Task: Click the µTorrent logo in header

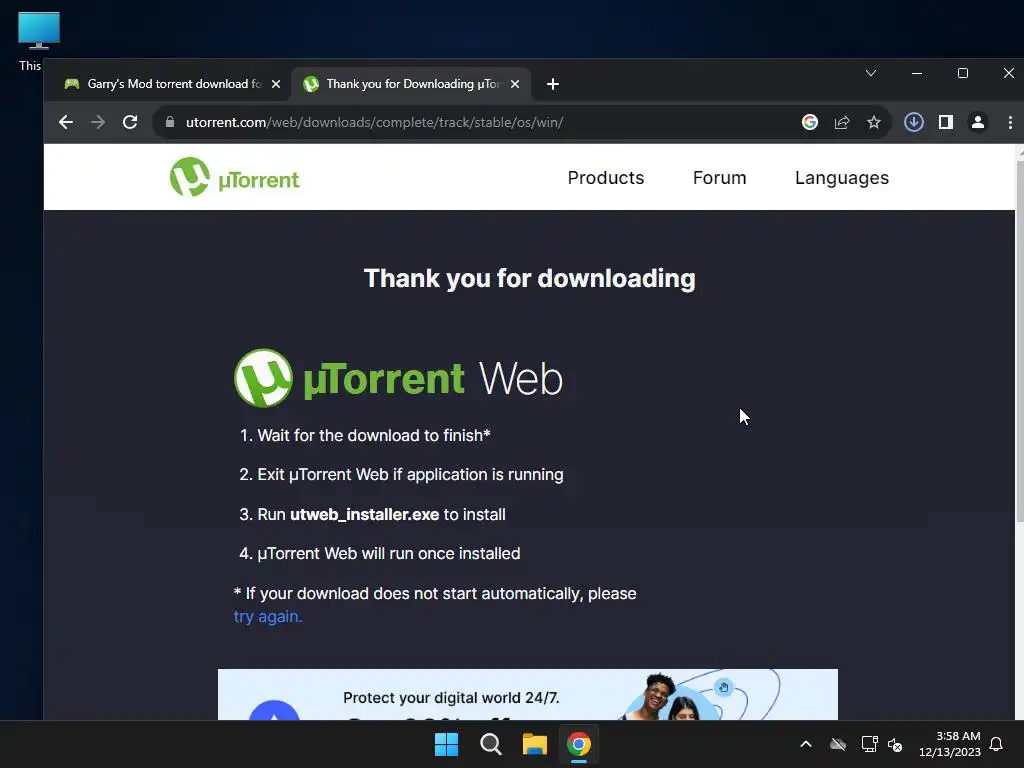Action: click(234, 177)
